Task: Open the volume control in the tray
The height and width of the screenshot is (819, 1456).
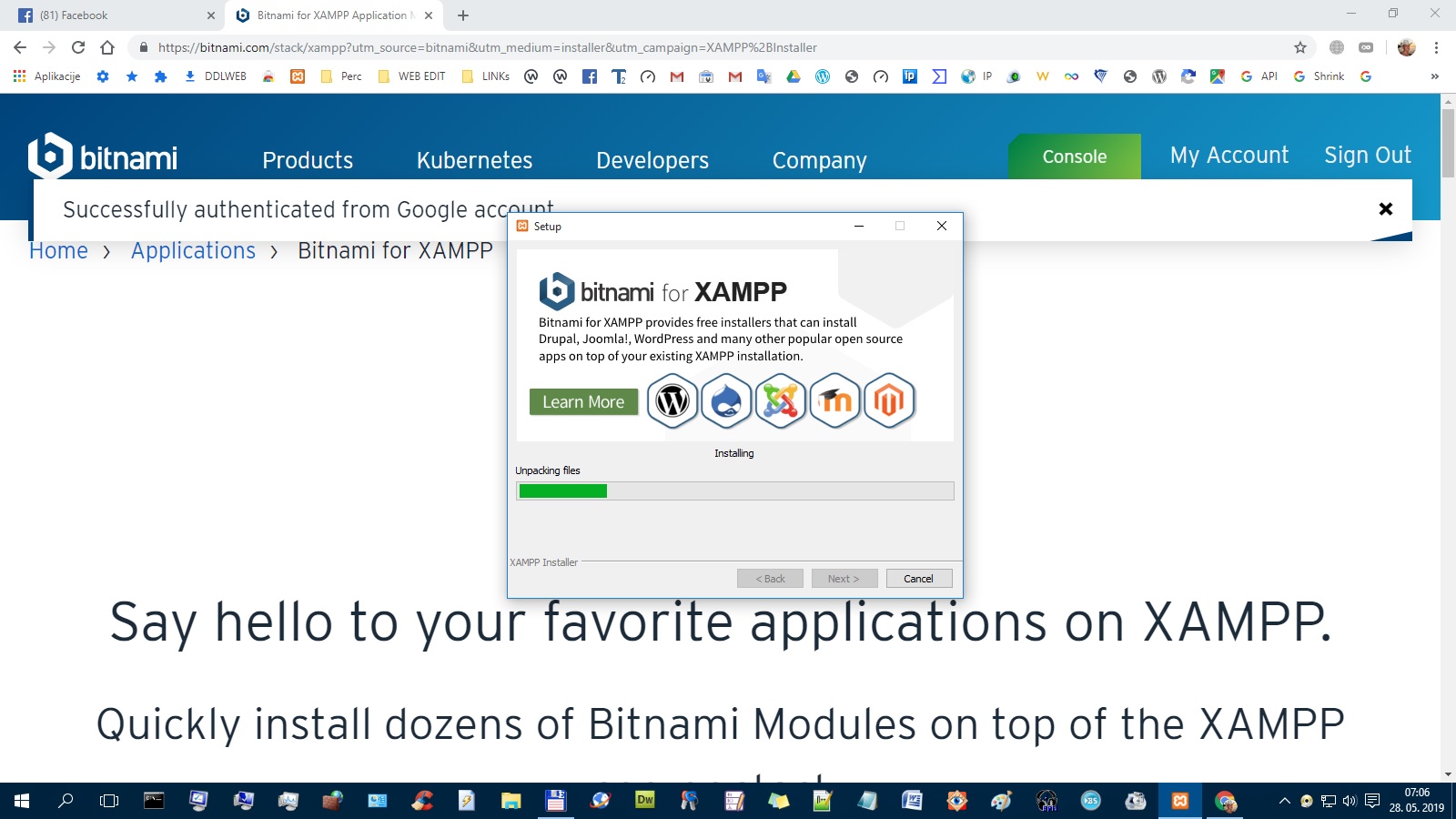Action: tap(1350, 801)
